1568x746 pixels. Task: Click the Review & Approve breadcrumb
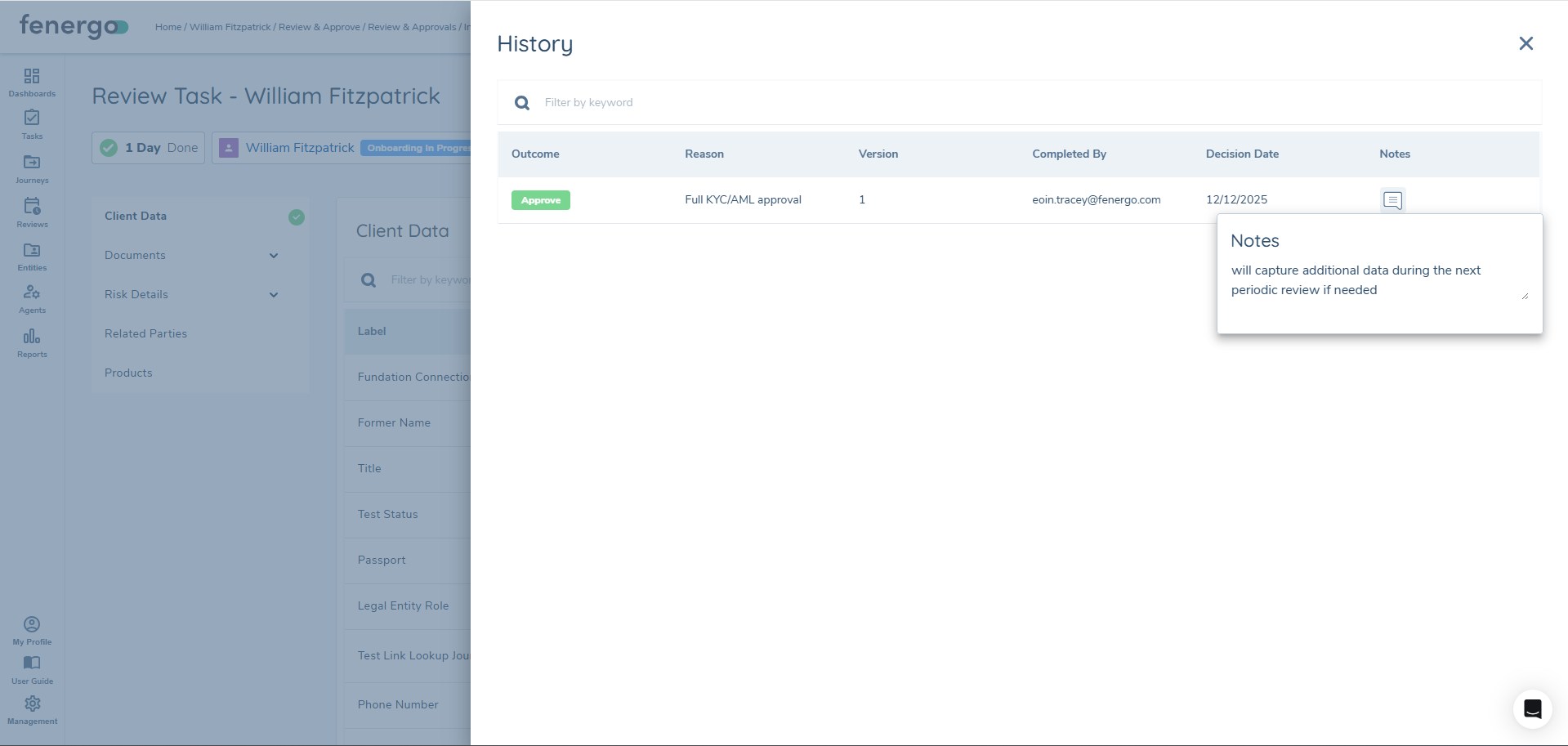319,27
